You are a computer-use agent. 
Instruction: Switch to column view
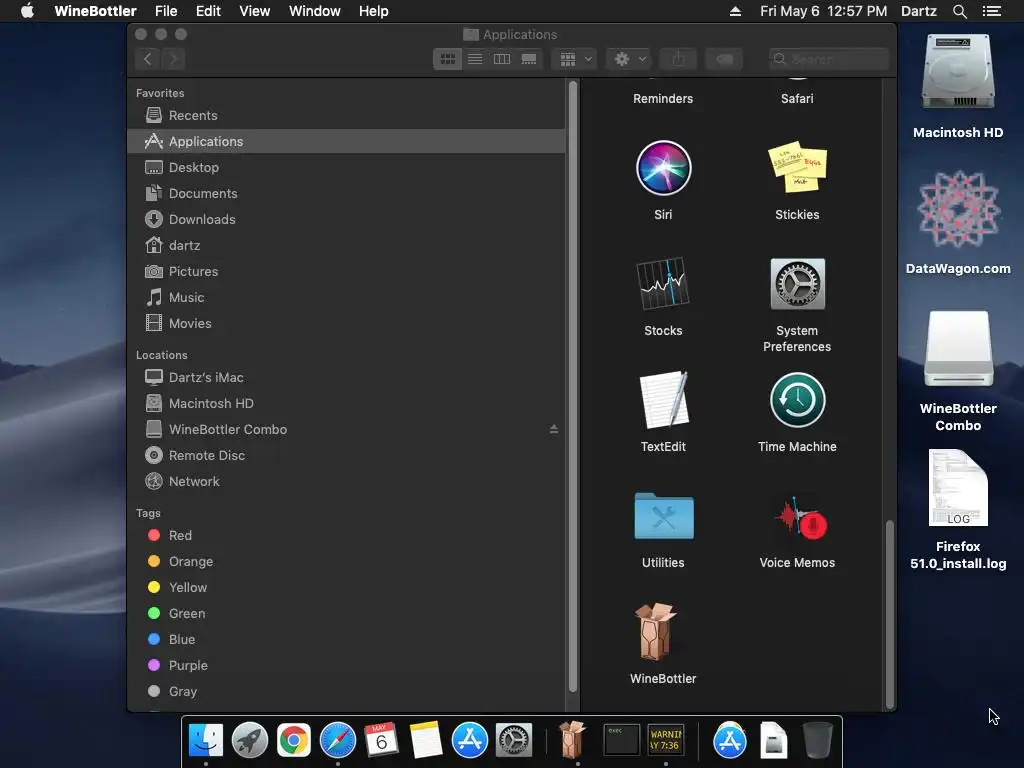502,59
